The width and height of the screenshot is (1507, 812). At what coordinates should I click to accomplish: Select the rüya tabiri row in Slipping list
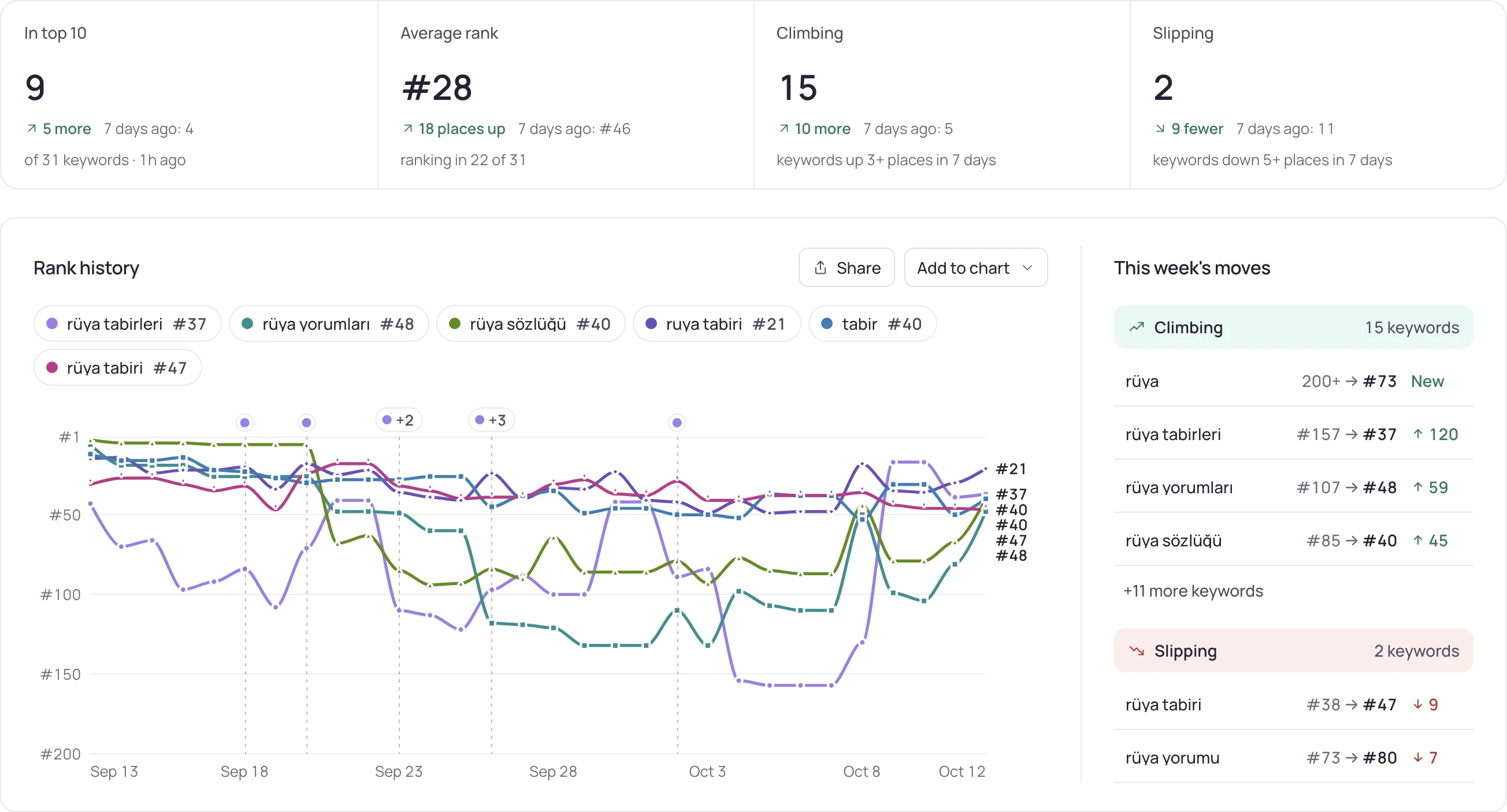pos(1293,705)
